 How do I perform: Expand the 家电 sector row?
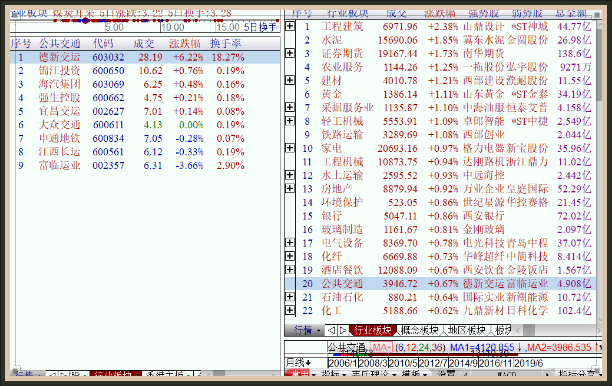tap(290, 148)
